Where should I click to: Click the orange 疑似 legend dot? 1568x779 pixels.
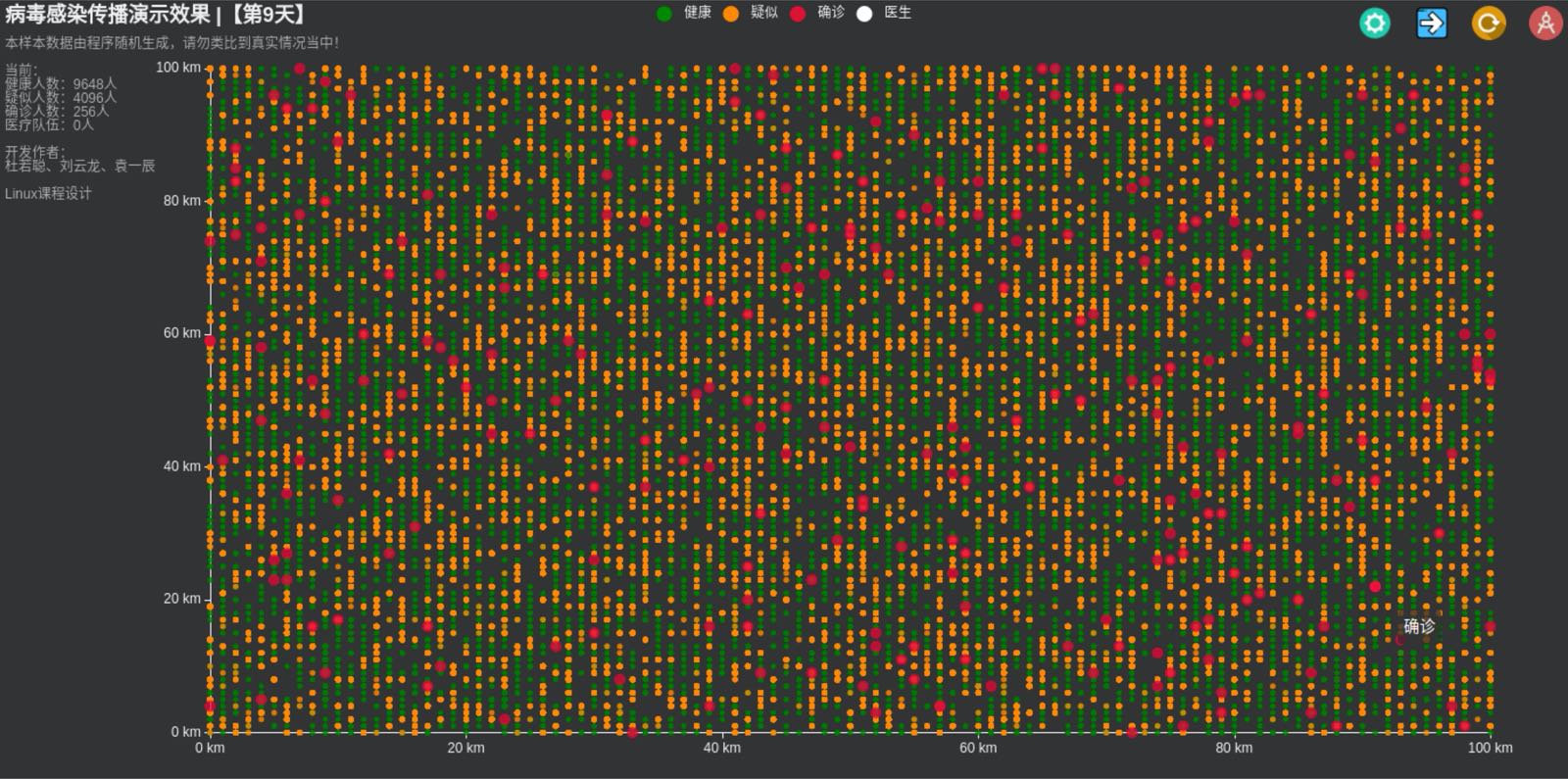coord(731,13)
